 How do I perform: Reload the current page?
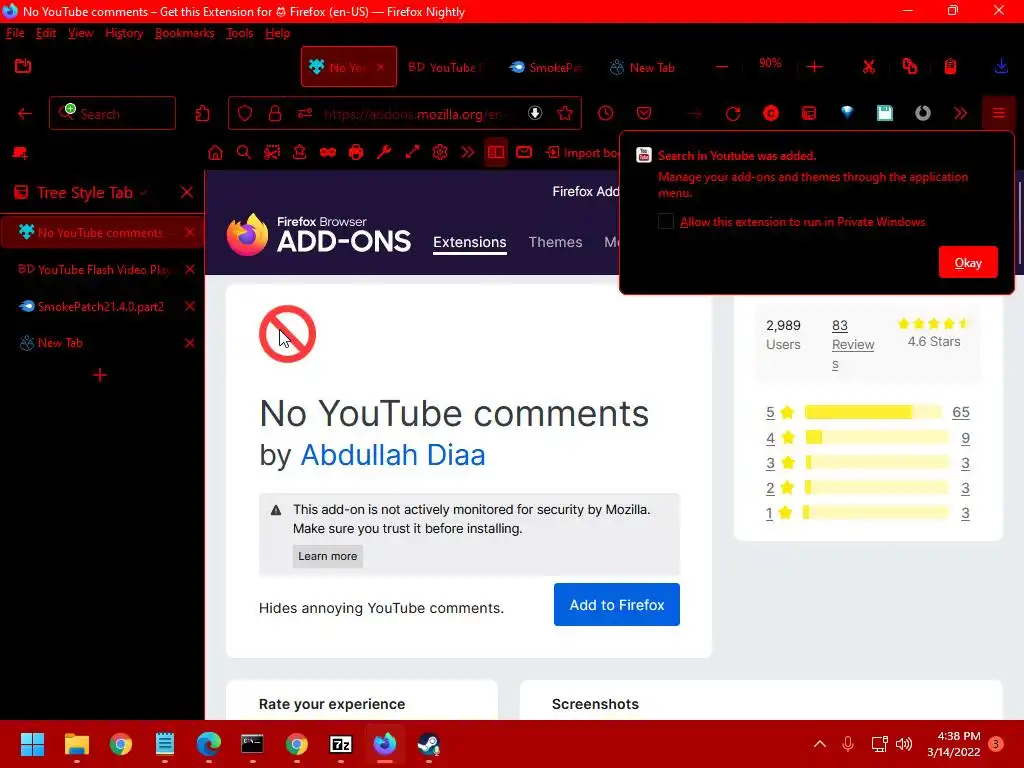[x=733, y=114]
